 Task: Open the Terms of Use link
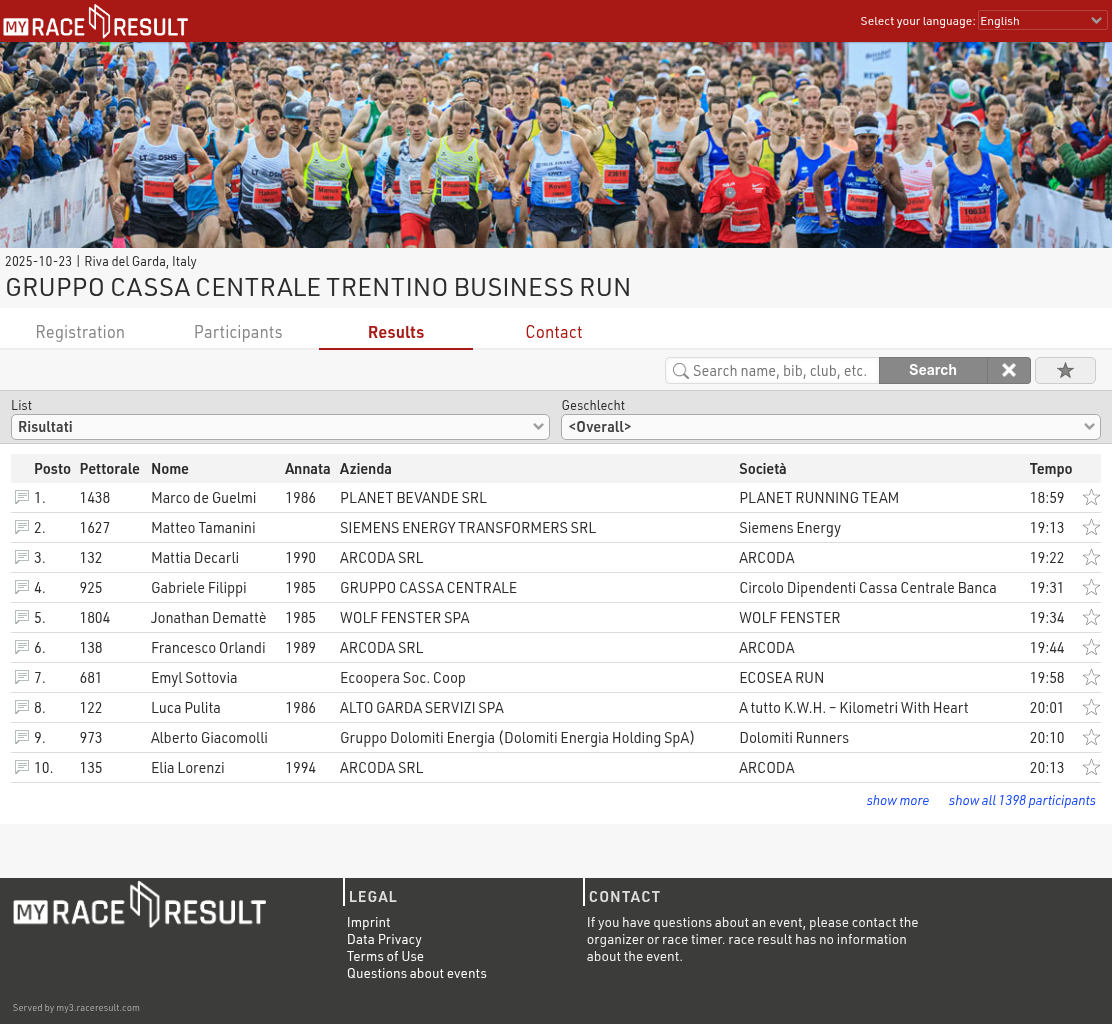[385, 956]
